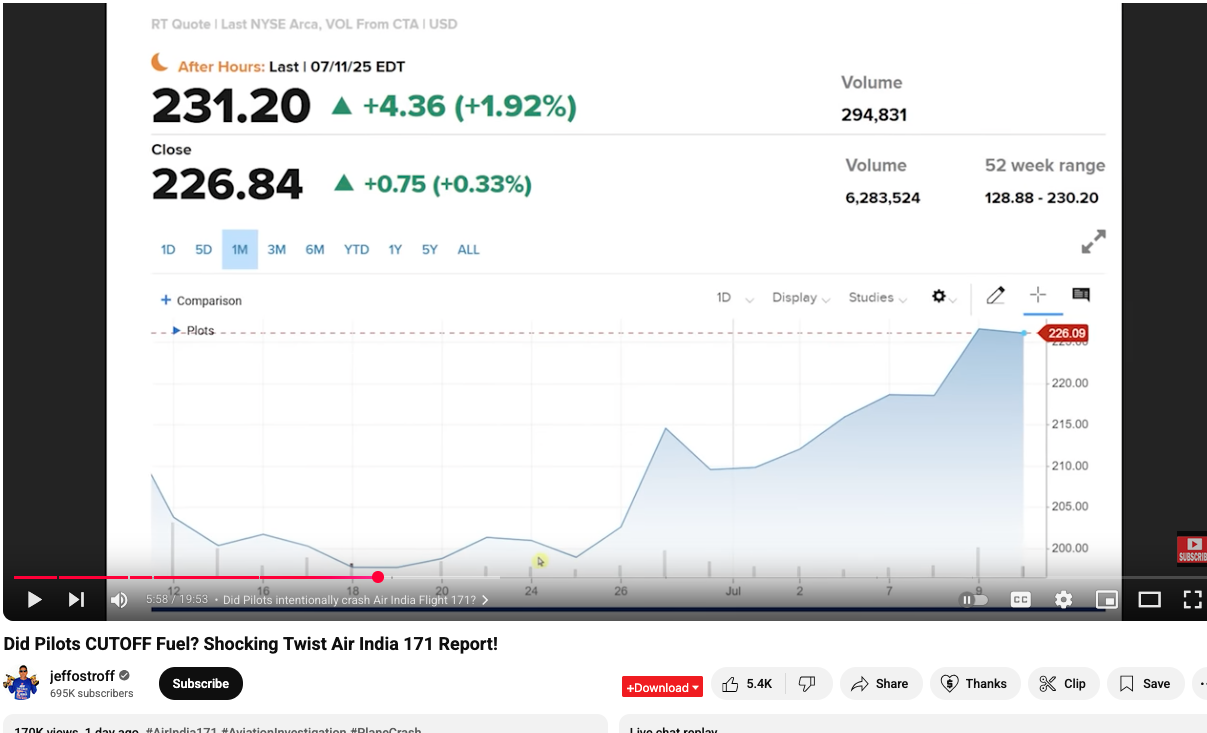Open the jeffostroff channel page

pyautogui.click(x=82, y=676)
